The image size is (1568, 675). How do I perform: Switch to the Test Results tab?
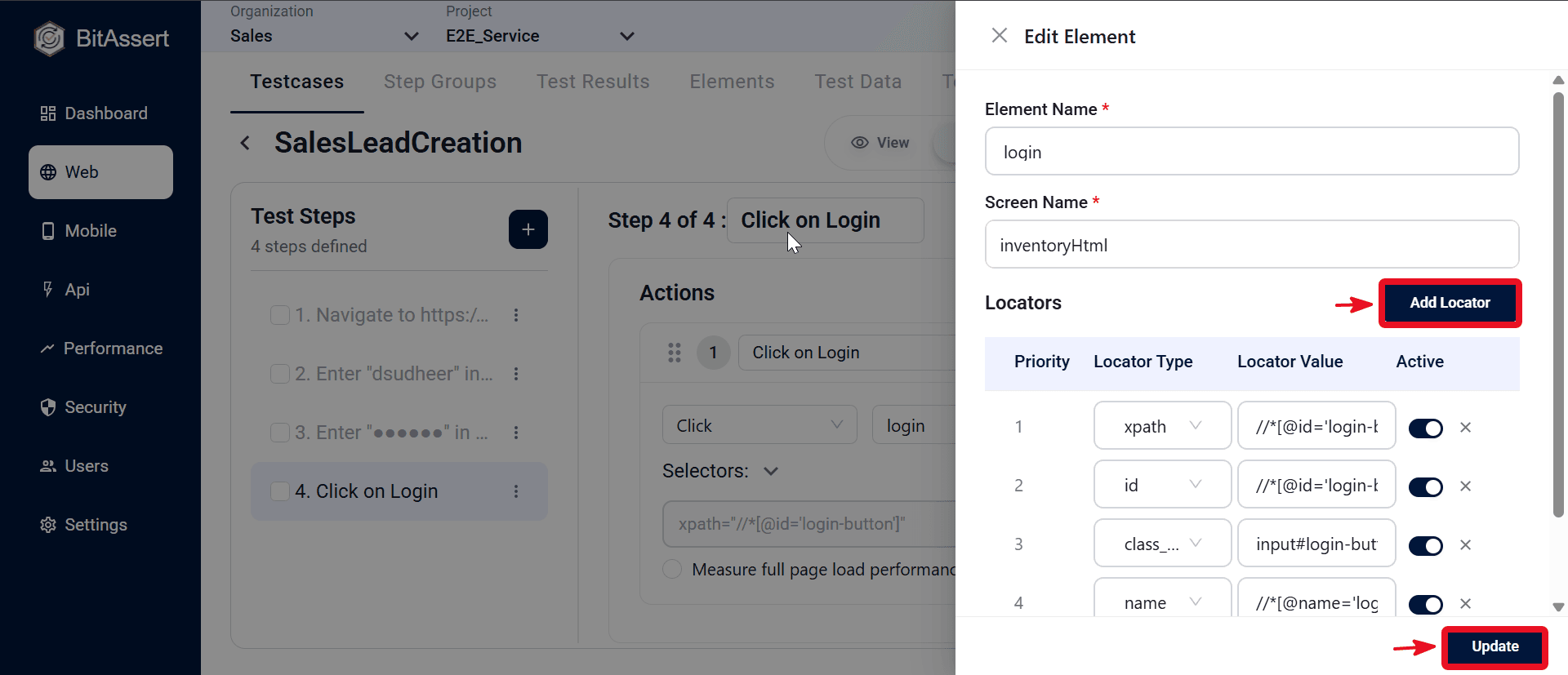(593, 82)
